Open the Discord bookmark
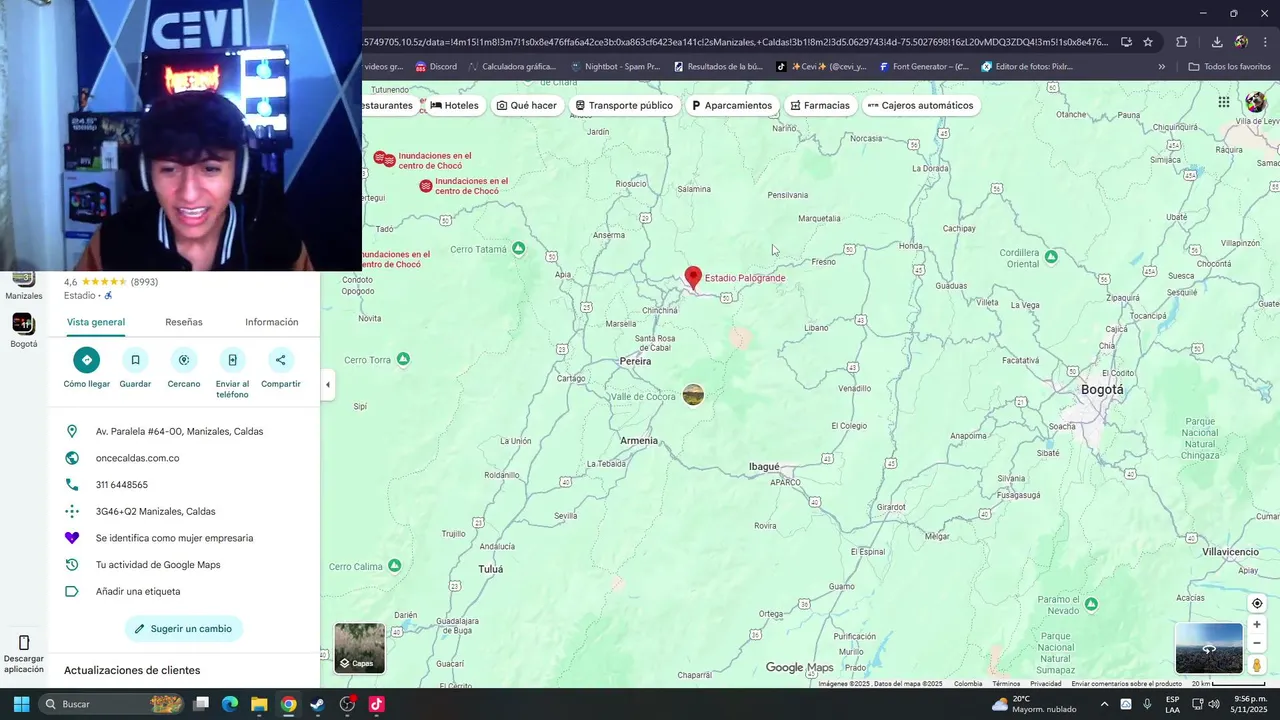 (435, 67)
